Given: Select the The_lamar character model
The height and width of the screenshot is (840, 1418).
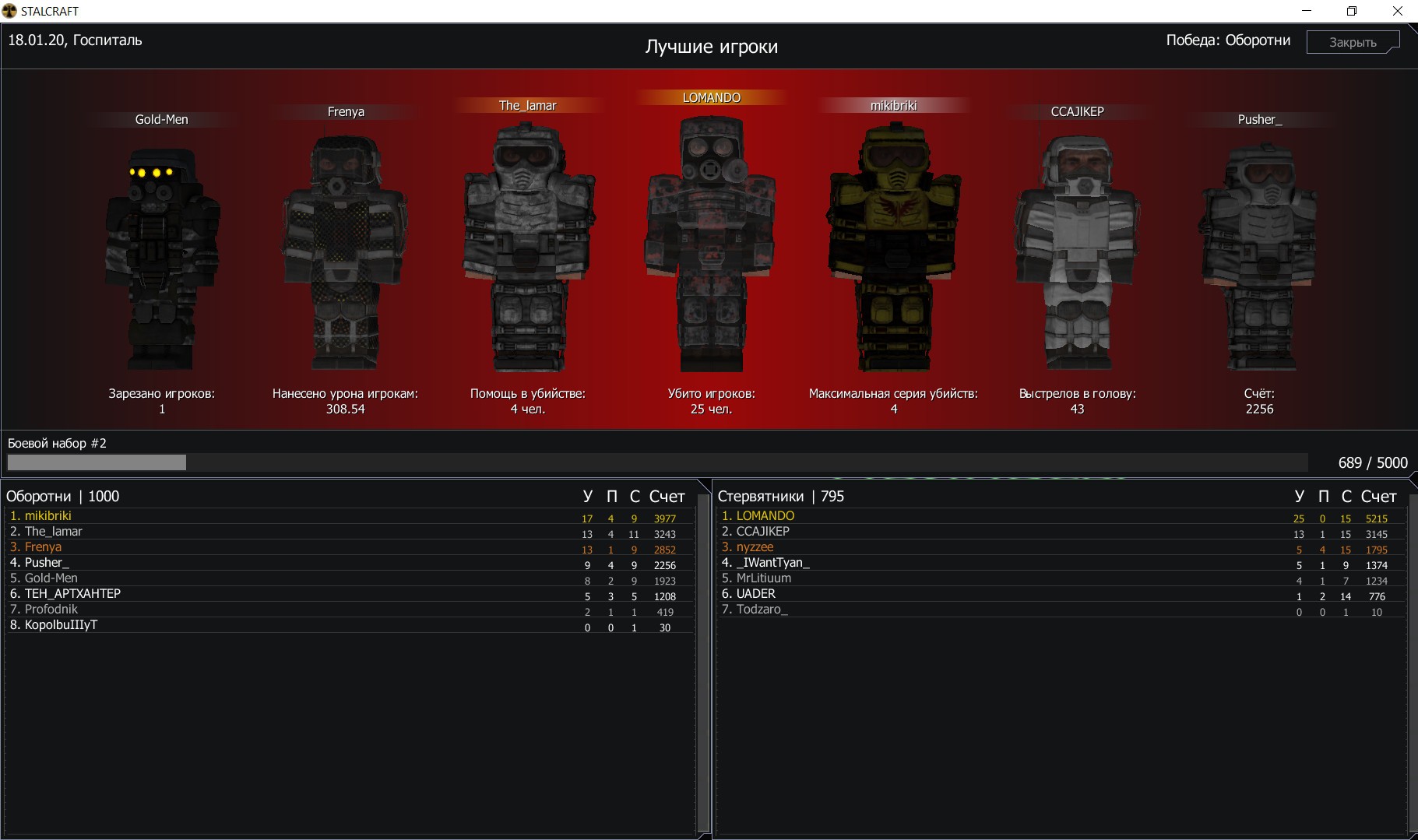Looking at the screenshot, I should point(528,247).
